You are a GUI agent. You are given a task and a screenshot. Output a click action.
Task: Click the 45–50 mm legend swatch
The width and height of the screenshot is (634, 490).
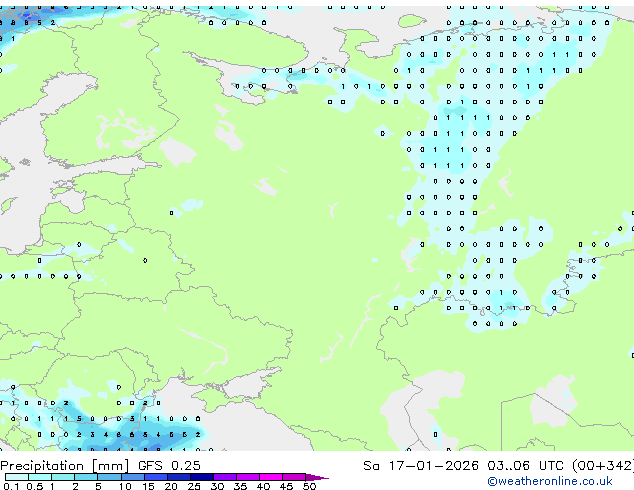tap(294, 477)
